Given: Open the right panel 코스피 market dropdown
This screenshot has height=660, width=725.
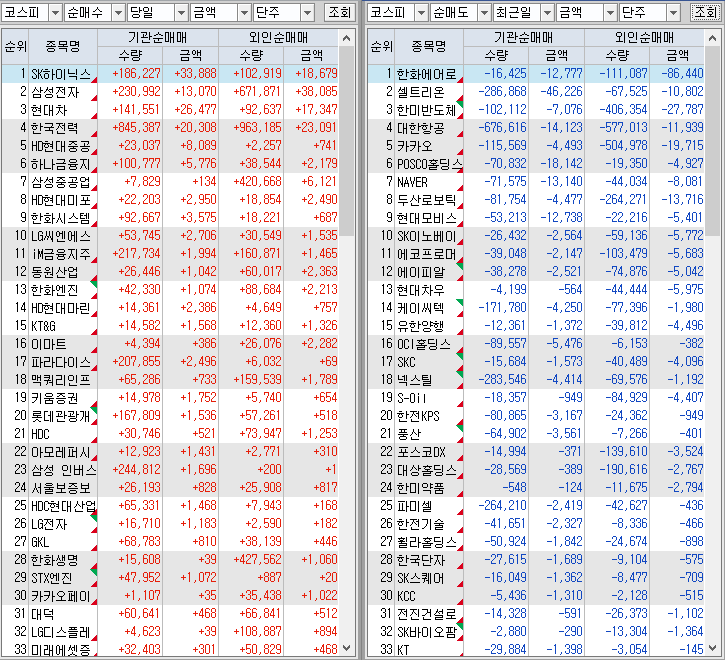Looking at the screenshot, I should [x=421, y=12].
